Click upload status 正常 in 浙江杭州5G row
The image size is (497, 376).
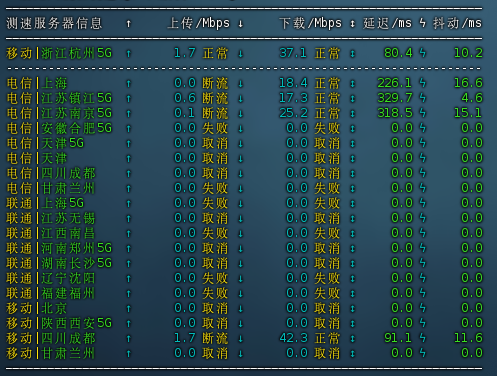point(215,53)
